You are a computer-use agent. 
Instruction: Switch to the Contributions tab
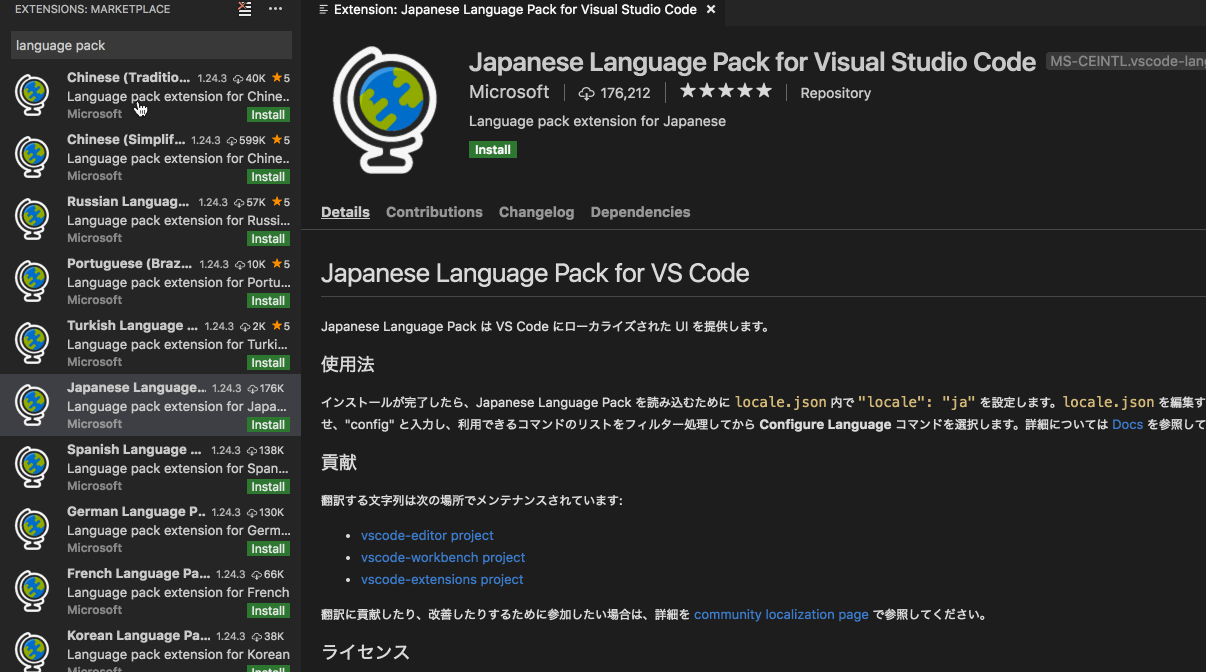pyautogui.click(x=434, y=212)
